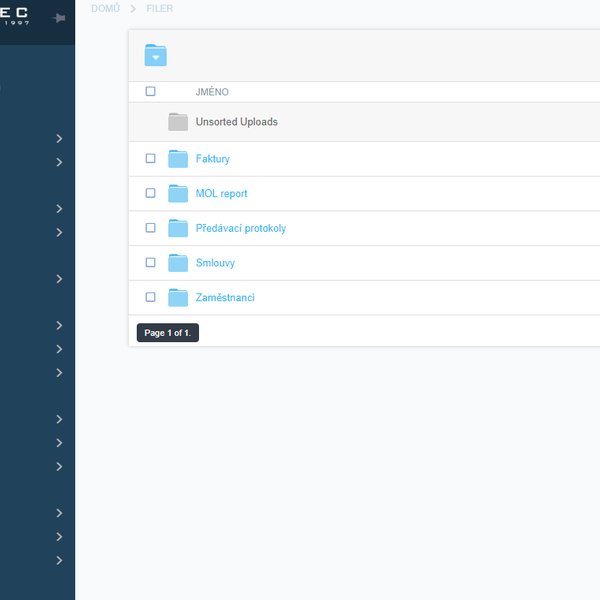Screen dimensions: 600x600
Task: Expand the first sidebar chevron item
Action: pos(60,139)
